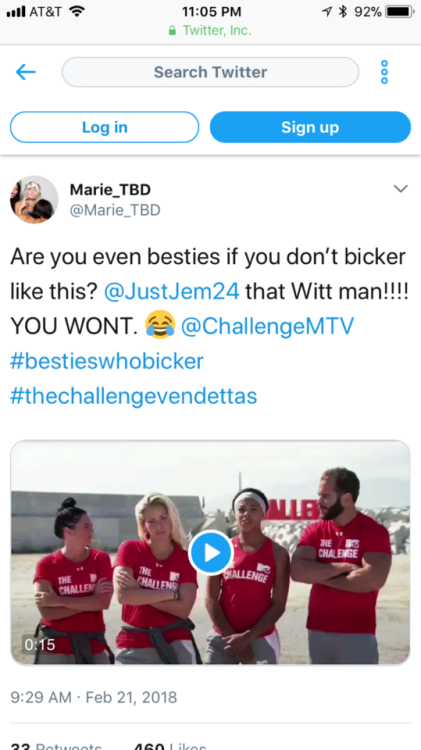Open the tweet timestamp Feb 21, 2018
The height and width of the screenshot is (750, 421).
[131, 697]
